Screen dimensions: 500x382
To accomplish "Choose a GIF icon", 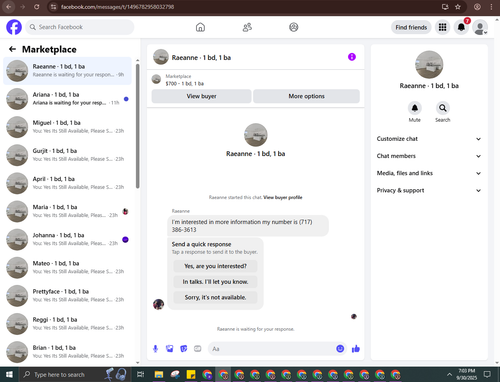I will click(198, 349).
